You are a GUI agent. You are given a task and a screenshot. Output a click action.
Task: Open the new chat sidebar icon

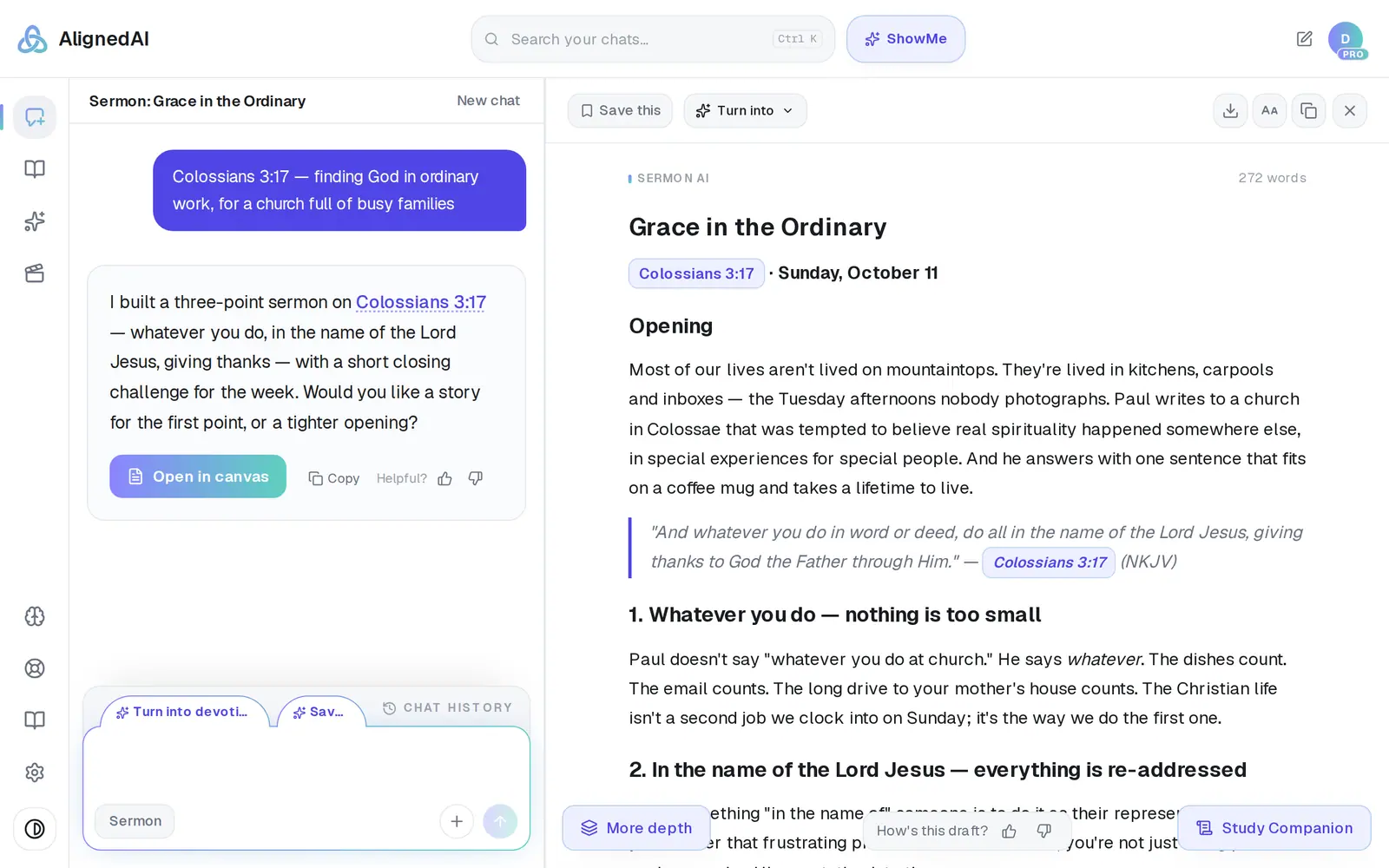[x=35, y=117]
